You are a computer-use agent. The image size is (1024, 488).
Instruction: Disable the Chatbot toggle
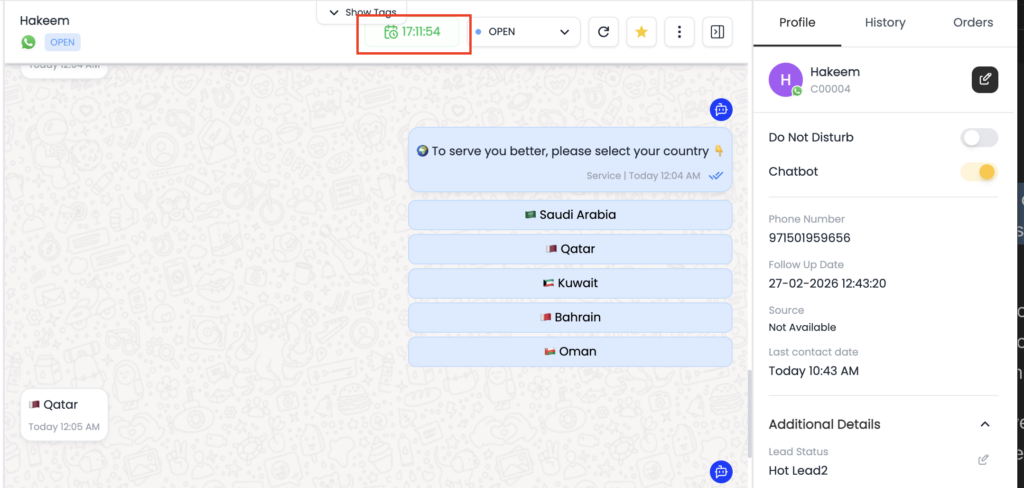click(979, 172)
